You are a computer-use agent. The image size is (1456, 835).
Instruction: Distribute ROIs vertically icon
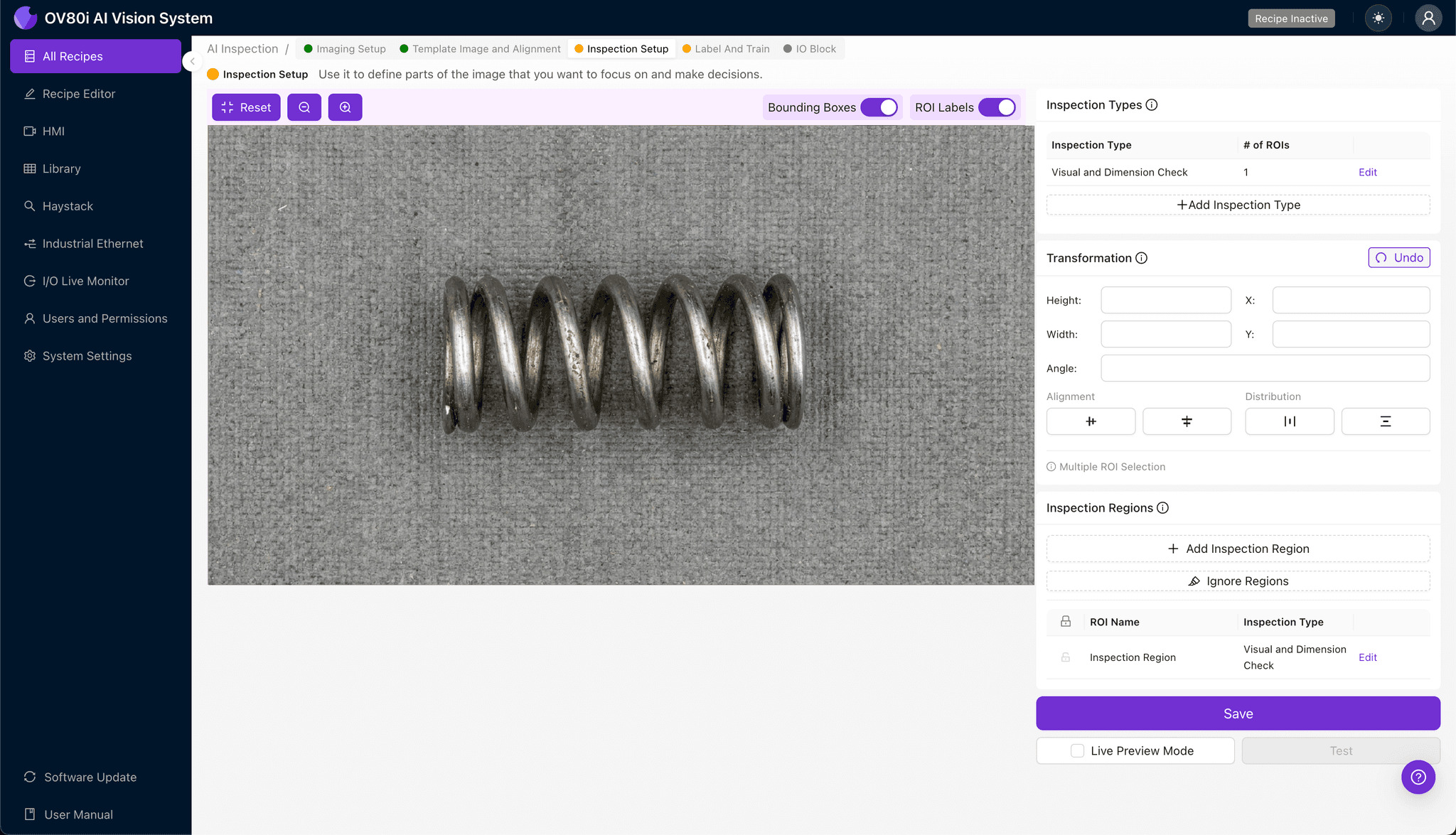[1386, 421]
